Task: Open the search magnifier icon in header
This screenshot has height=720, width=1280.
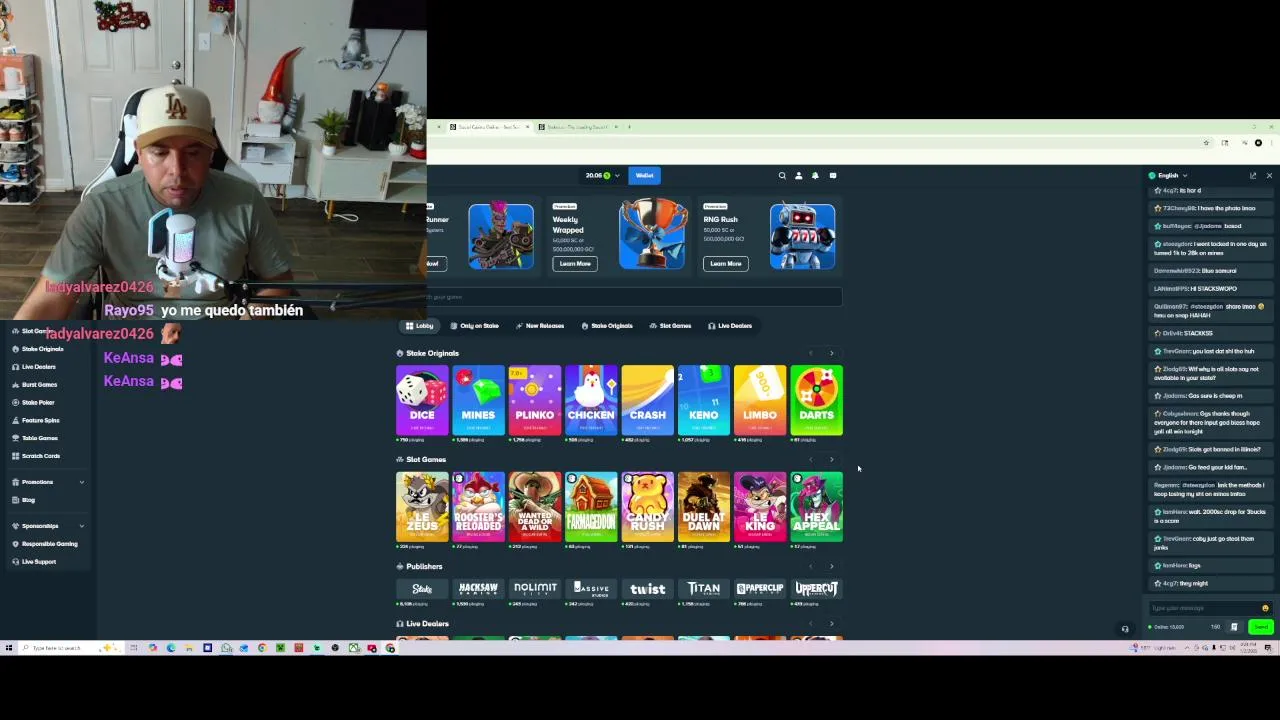Action: click(x=782, y=176)
